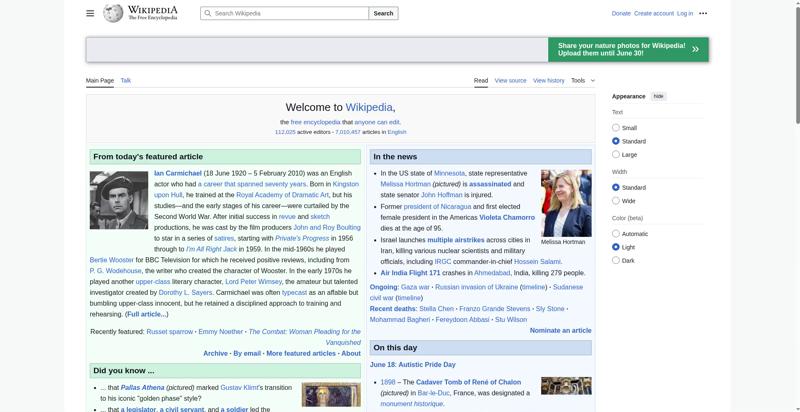Click the Search Wikipedia input field

[x=284, y=13]
